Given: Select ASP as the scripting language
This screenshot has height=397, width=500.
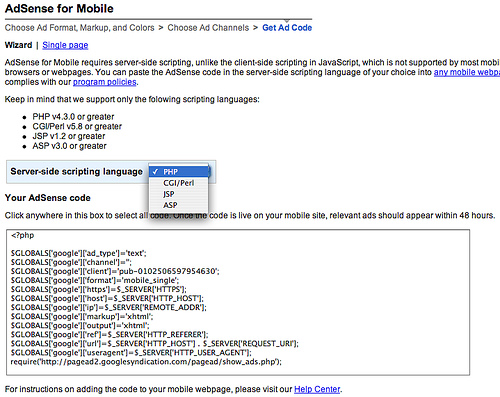Looking at the screenshot, I should click(x=179, y=205).
